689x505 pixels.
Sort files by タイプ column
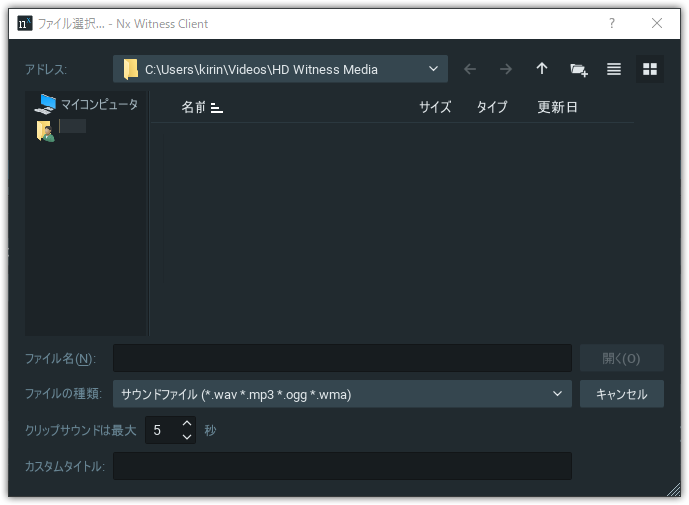492,107
